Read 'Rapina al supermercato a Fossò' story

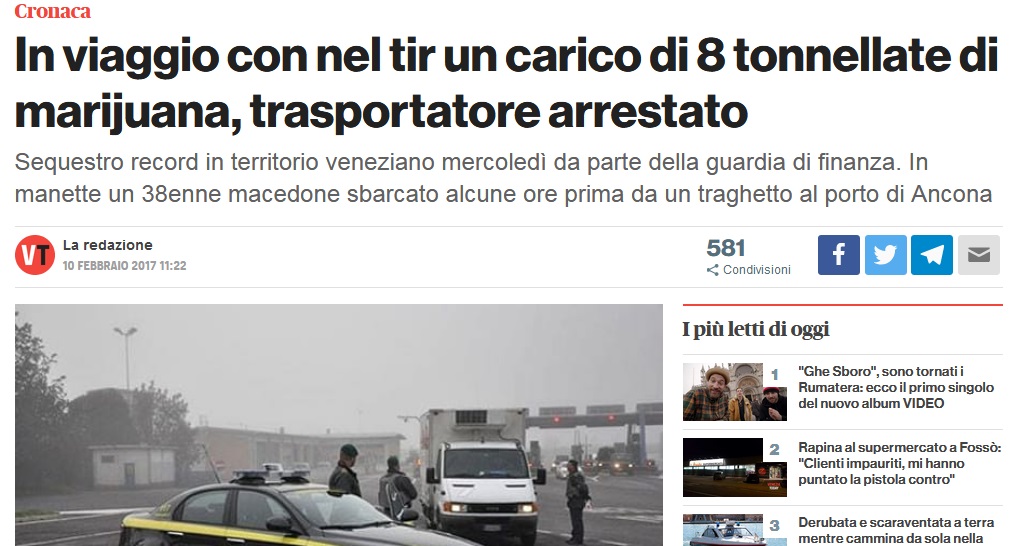899,463
